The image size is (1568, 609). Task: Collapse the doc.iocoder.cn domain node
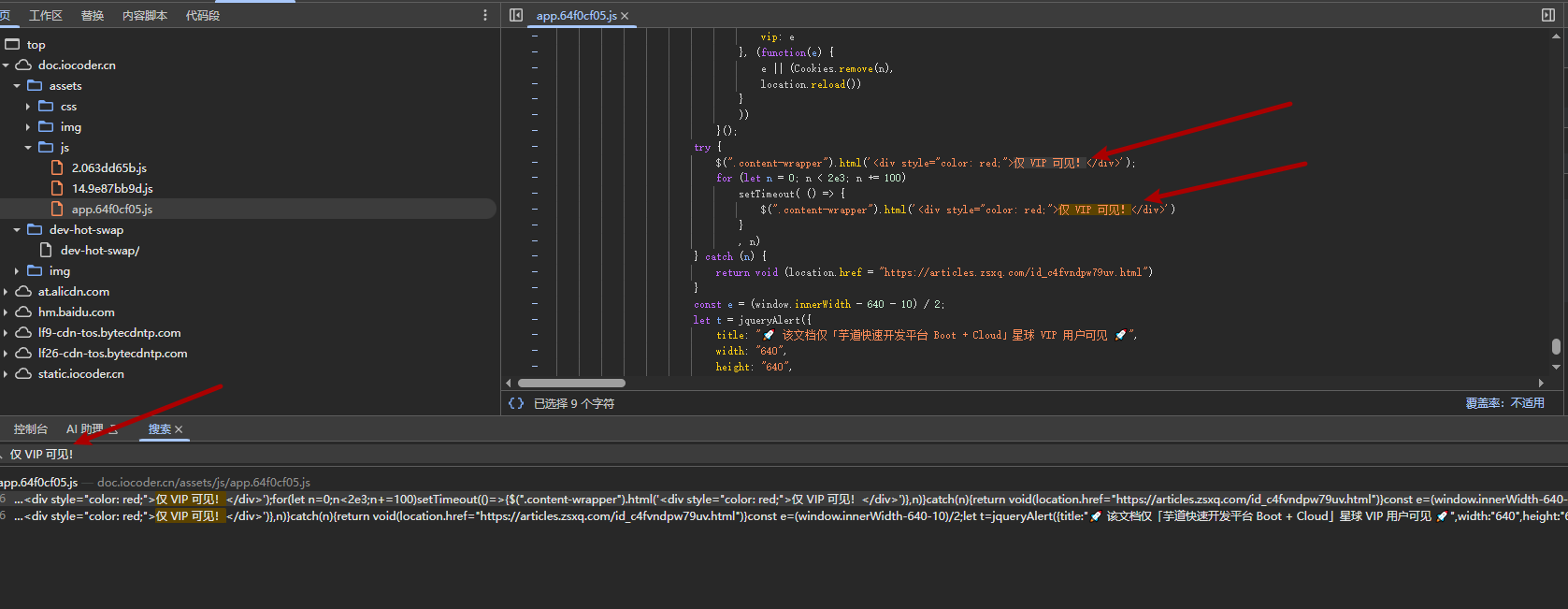click(x=7, y=65)
